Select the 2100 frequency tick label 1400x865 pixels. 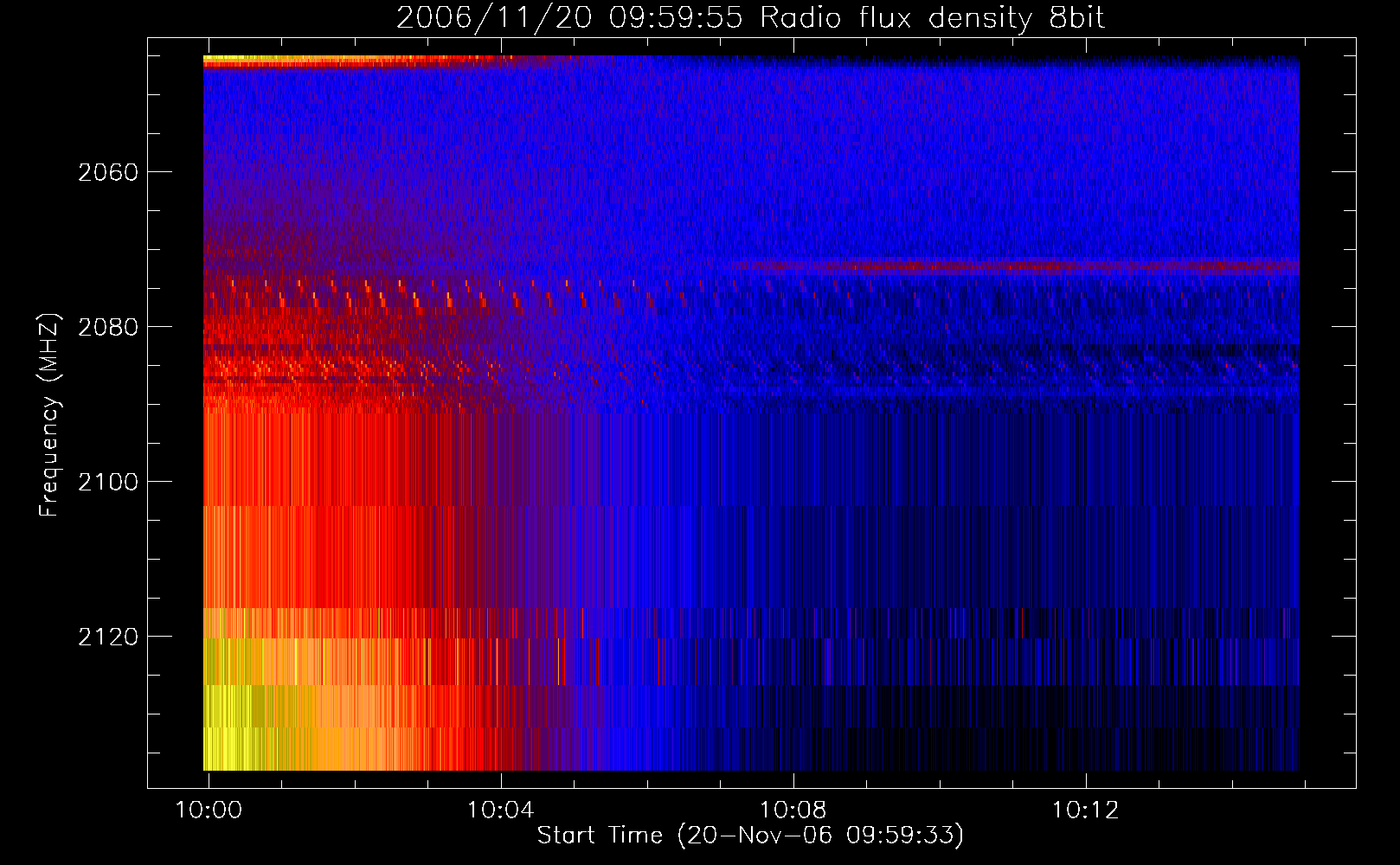[108, 482]
